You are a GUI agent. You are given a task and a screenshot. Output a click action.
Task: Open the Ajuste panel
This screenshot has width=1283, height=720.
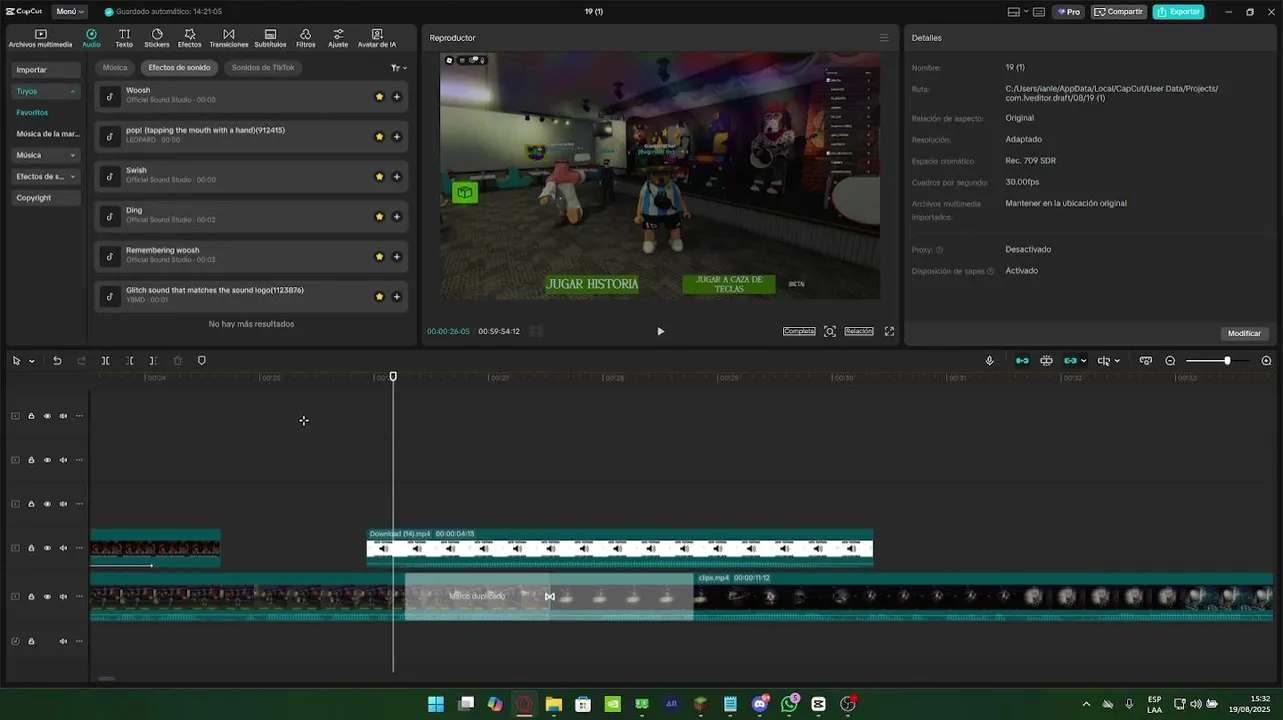[x=338, y=38]
